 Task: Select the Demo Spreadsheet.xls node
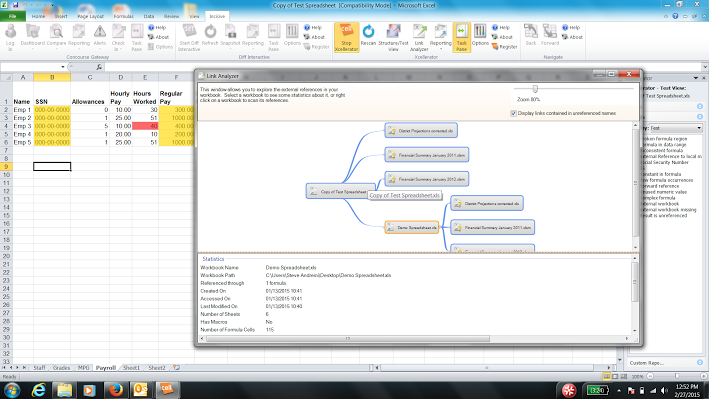coord(412,228)
